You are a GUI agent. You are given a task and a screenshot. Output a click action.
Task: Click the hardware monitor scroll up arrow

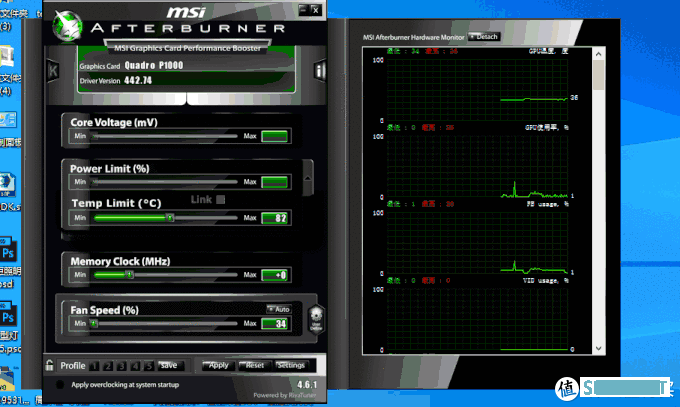coord(598,54)
